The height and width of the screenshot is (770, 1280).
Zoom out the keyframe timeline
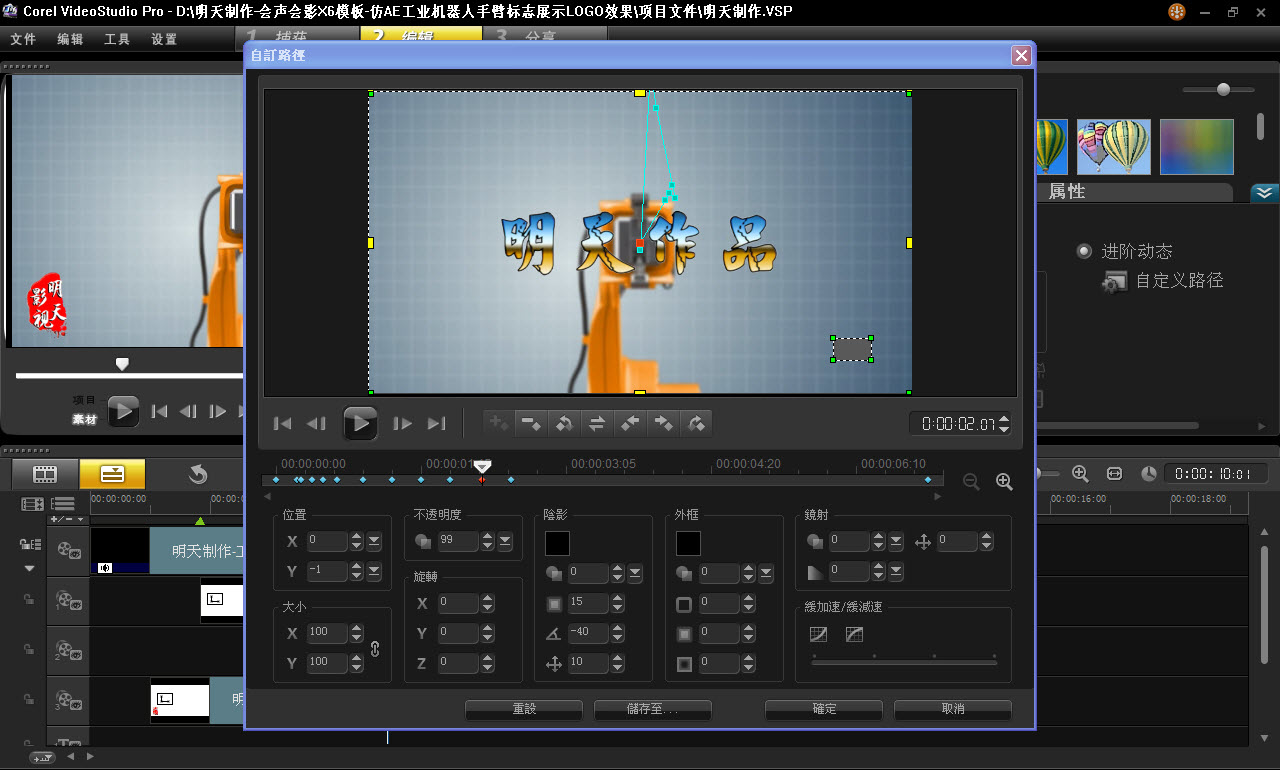(x=971, y=481)
